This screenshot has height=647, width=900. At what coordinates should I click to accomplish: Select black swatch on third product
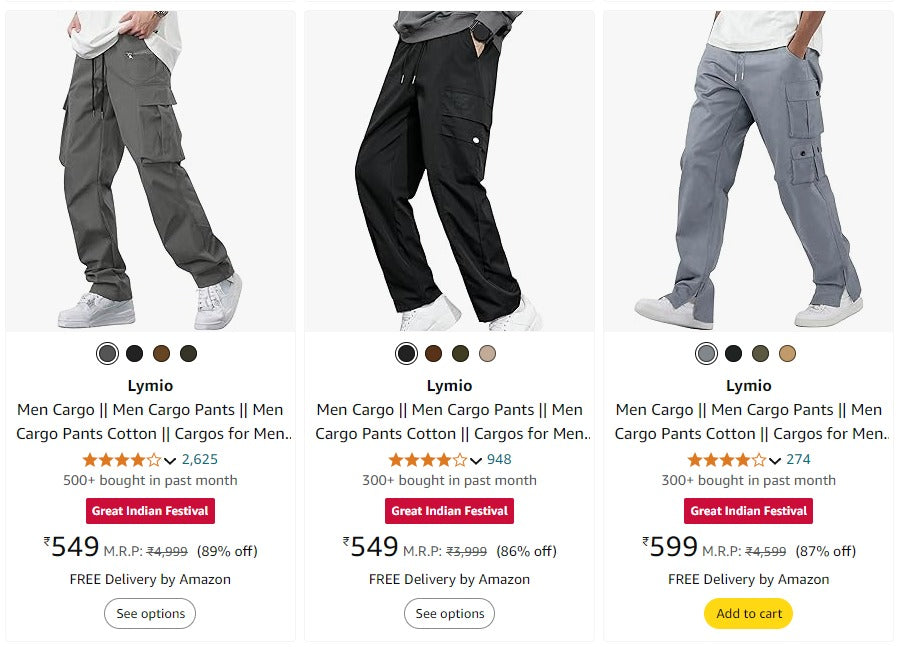point(733,353)
